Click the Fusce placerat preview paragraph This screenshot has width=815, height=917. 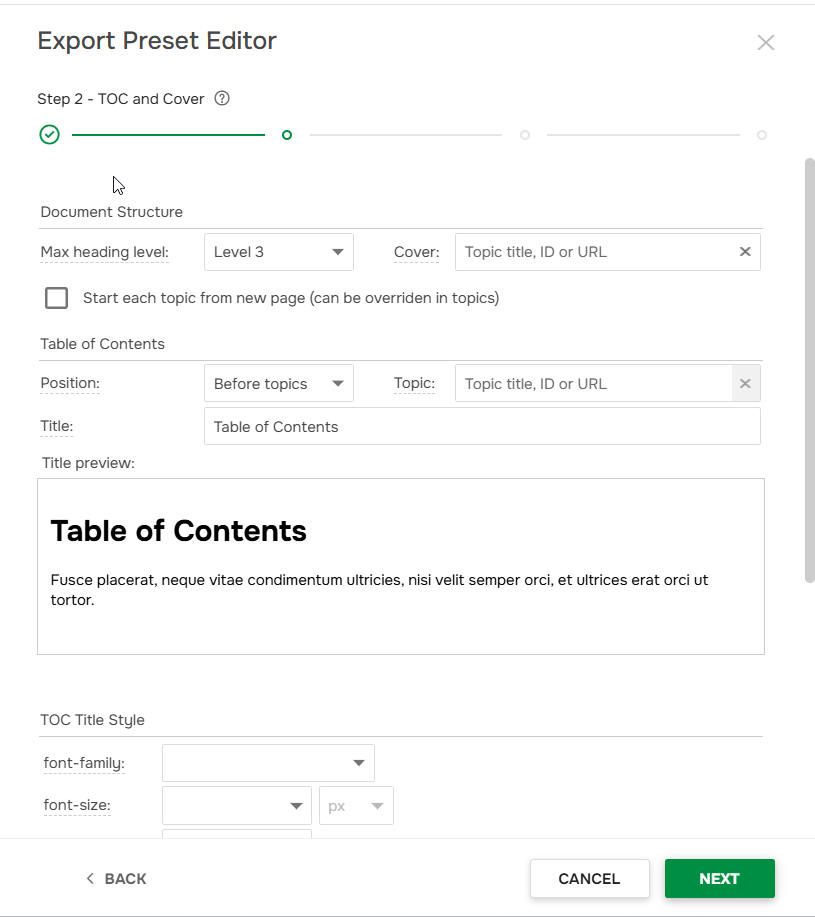[x=379, y=590]
